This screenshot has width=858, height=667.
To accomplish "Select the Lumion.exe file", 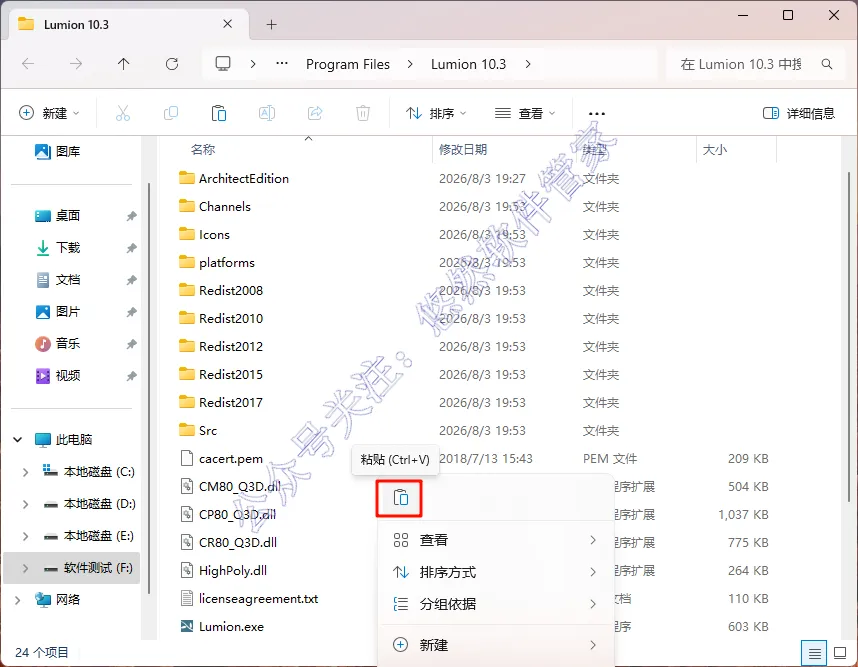I will [x=222, y=627].
